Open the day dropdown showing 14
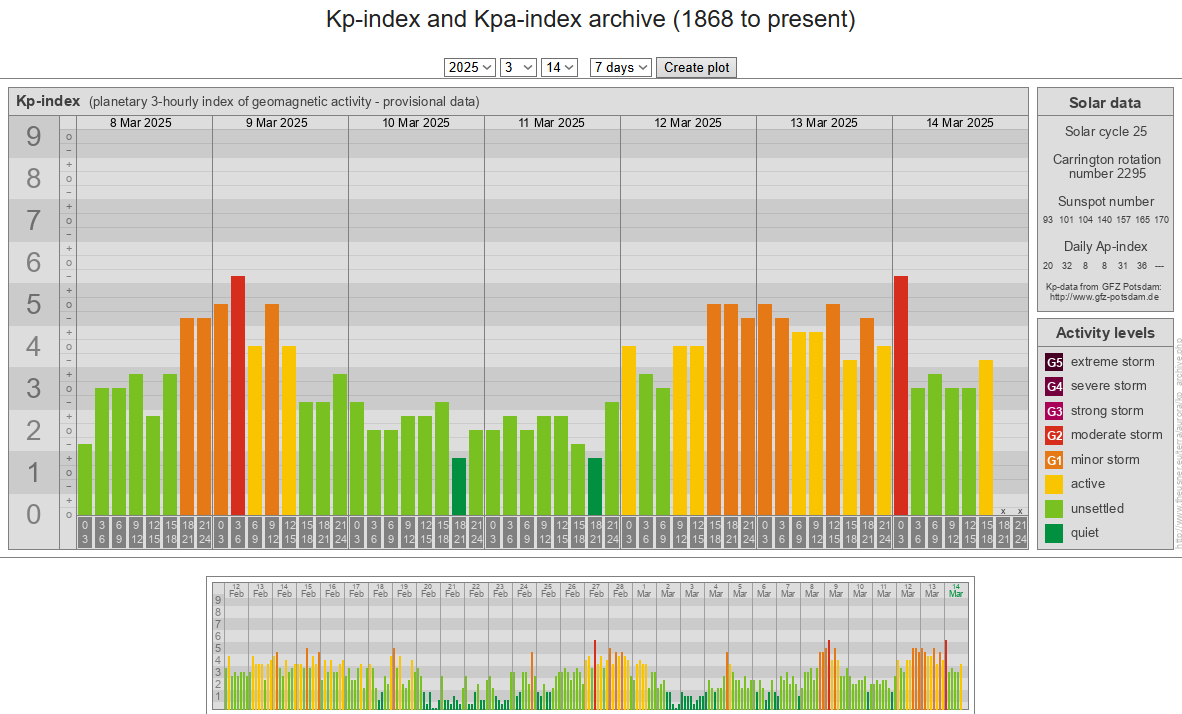The height and width of the screenshot is (714, 1182). (x=559, y=67)
